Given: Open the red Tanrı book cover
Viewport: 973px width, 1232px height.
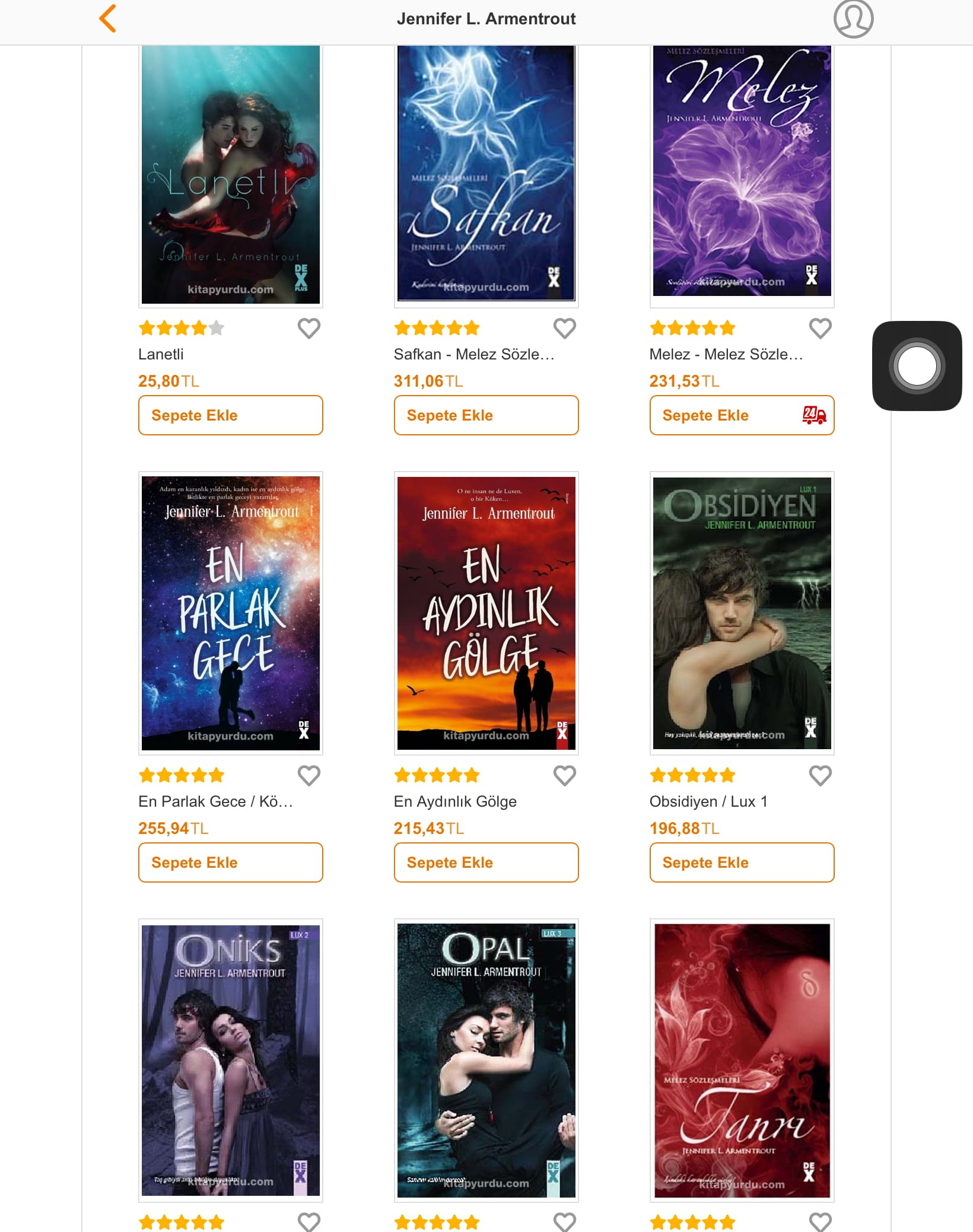Looking at the screenshot, I should coord(742,1061).
